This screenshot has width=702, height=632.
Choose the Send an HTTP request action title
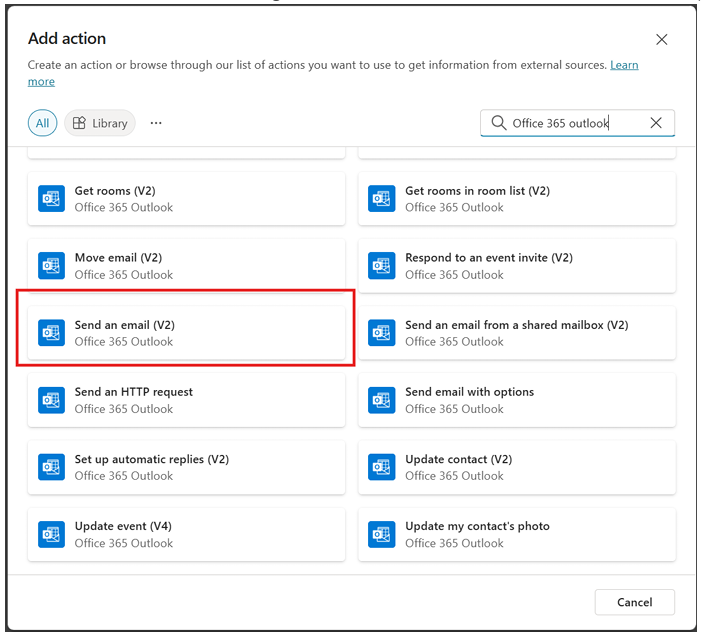pos(133,392)
